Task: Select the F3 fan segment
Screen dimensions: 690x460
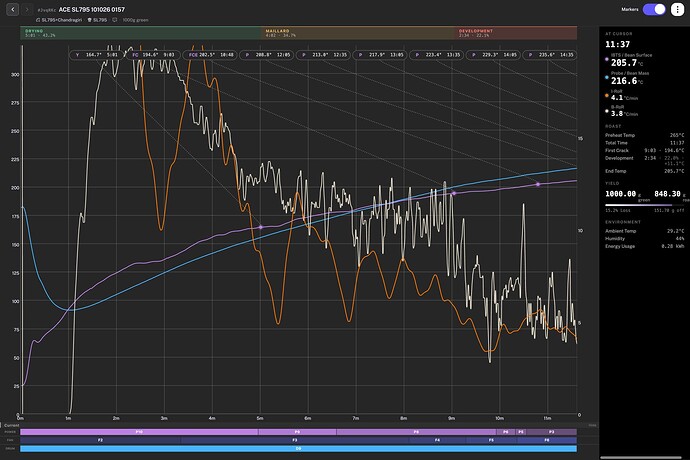Action: (x=295, y=440)
